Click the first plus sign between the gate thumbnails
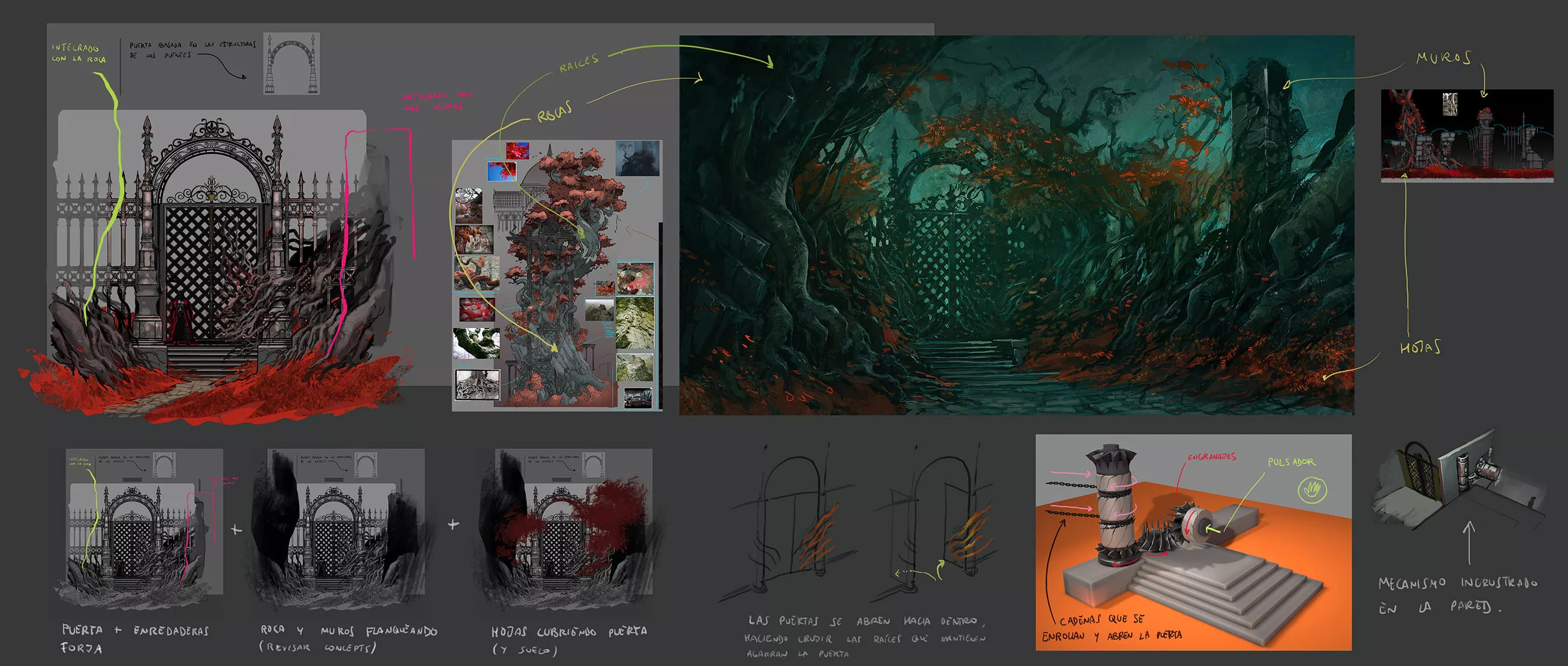The height and width of the screenshot is (666, 1568). click(x=237, y=530)
